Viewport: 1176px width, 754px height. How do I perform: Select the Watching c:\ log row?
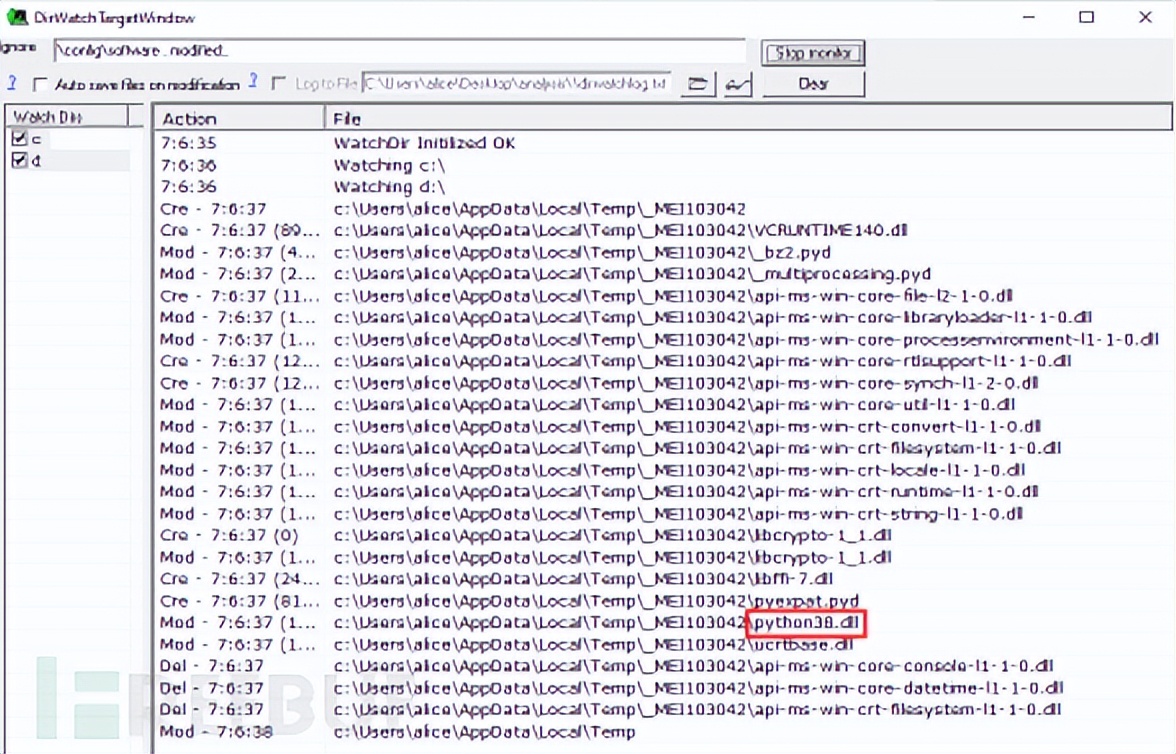[664, 165]
